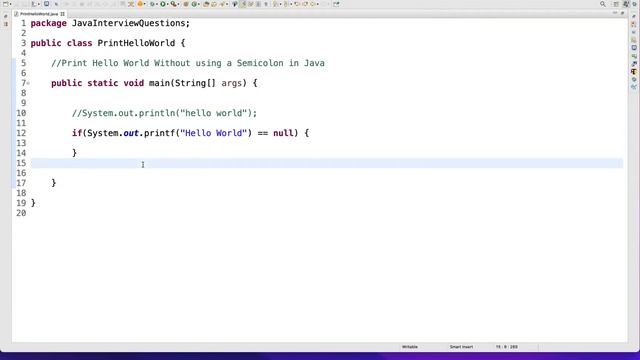Open the blue square icon view in right trim
This screenshot has height=360, width=640.
coord(634,48)
